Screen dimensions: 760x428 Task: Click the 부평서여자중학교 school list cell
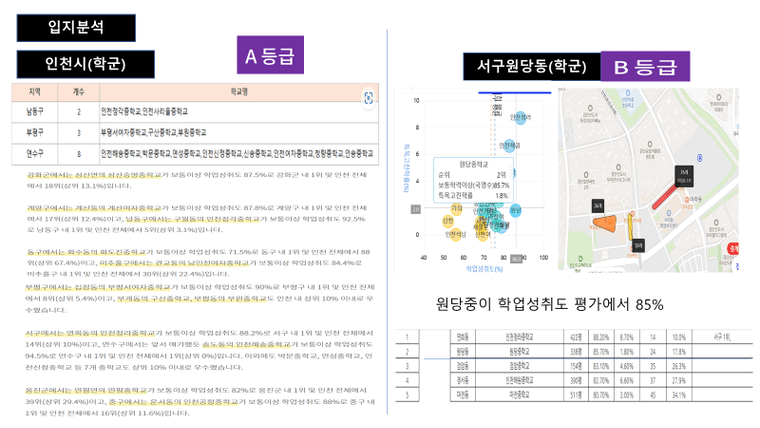[x=239, y=132]
